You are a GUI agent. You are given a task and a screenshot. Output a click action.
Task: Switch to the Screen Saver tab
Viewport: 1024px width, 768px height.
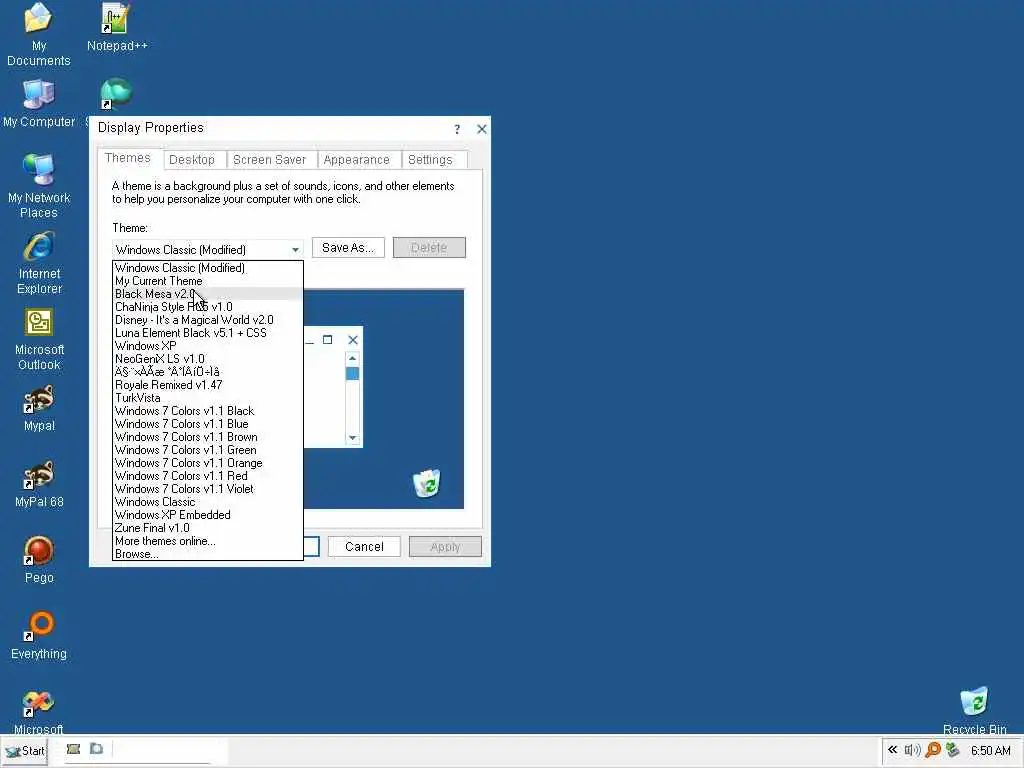(270, 160)
